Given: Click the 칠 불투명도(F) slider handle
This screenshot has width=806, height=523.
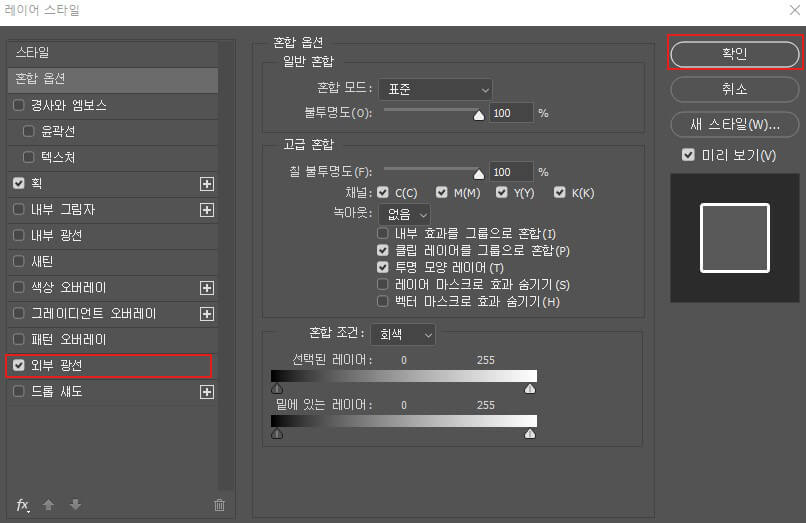Looking at the screenshot, I should pos(479,174).
